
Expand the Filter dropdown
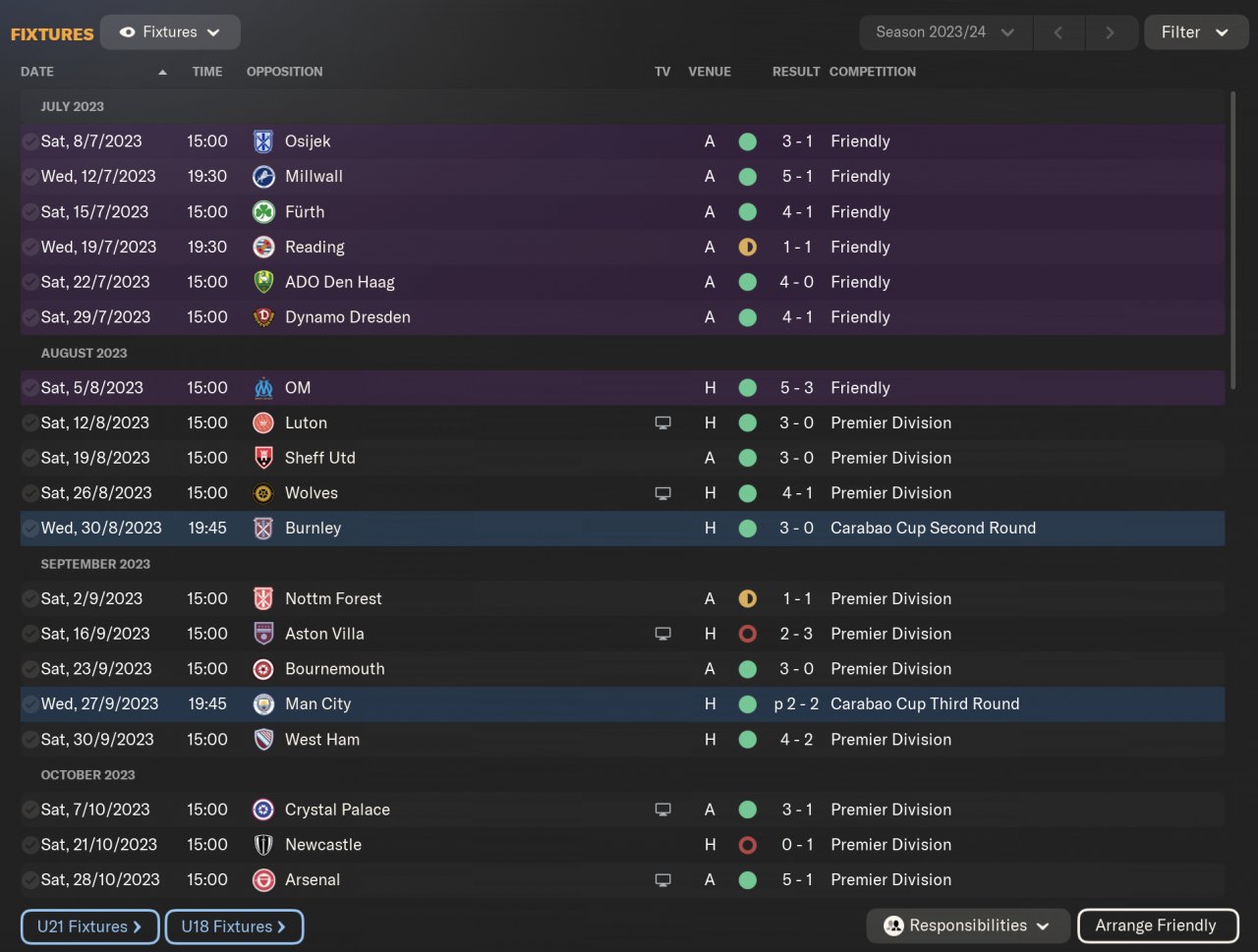pos(1195,32)
